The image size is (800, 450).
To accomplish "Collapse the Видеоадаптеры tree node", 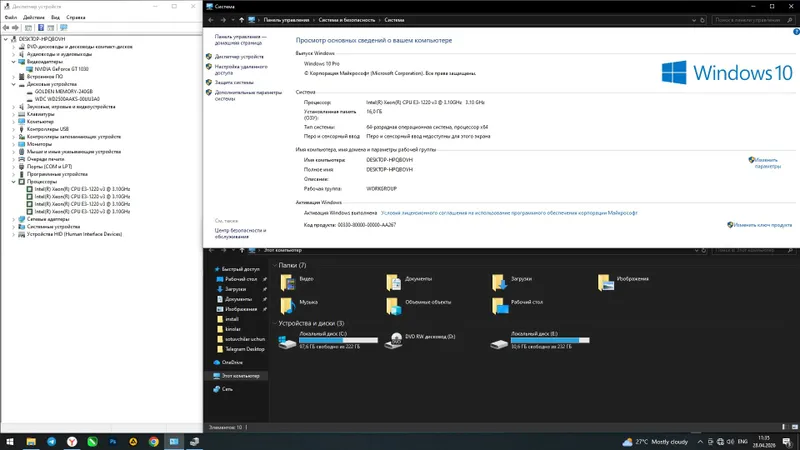I will 14,62.
